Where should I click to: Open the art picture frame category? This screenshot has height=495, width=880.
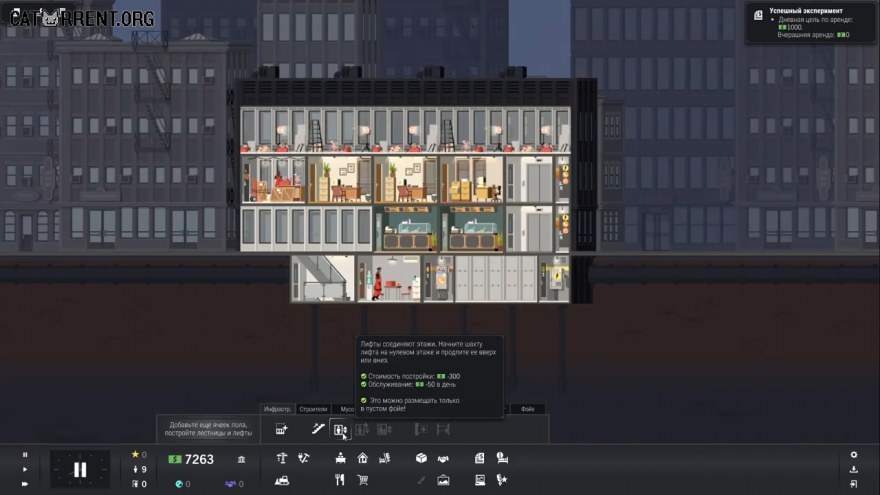point(443,480)
